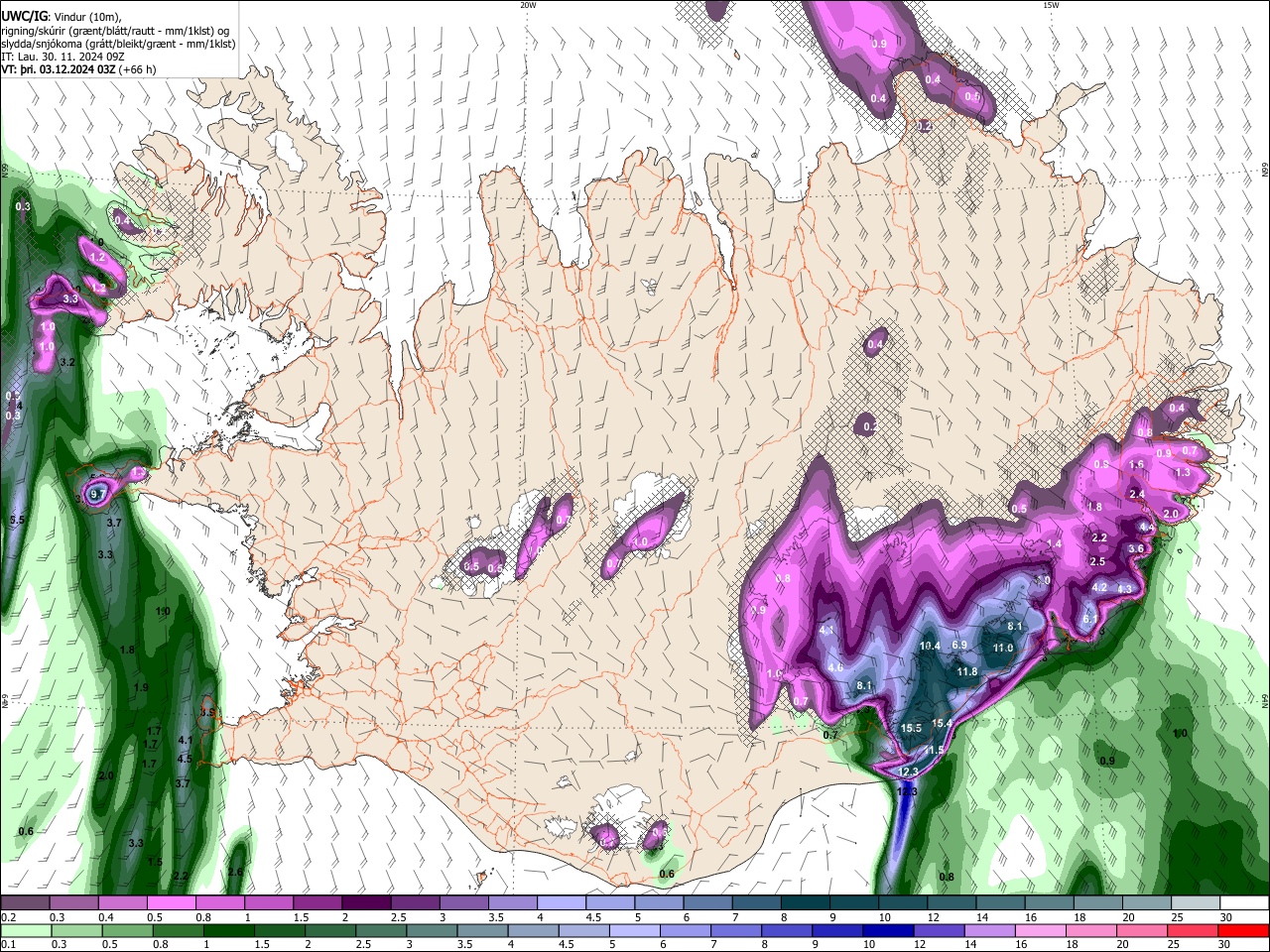Click the '11.8' precipitation value on the map
The image size is (1270, 952).
[967, 671]
